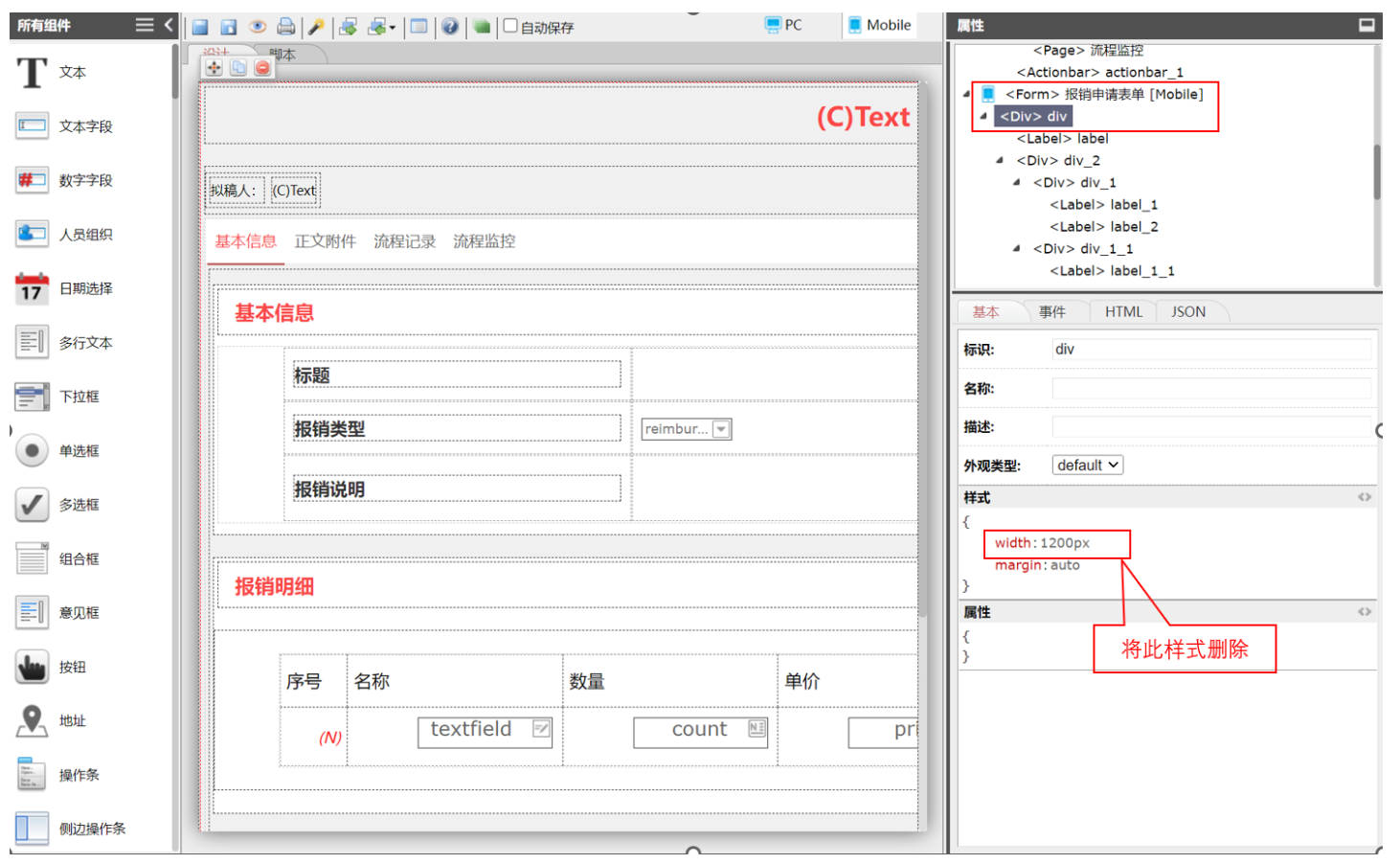The height and width of the screenshot is (864, 1400).
Task: Select the 日期选择 calendar component
Action: click(32, 288)
